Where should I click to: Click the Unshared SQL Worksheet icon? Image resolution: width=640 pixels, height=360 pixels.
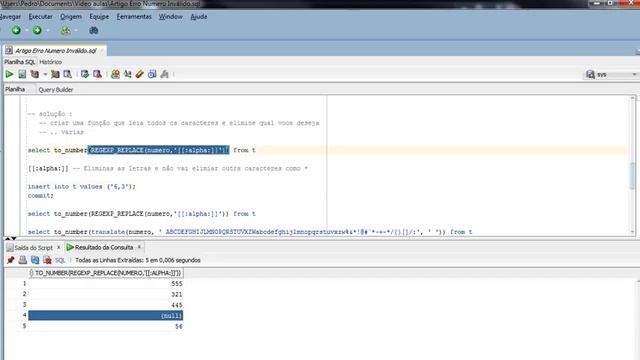[x=116, y=74]
